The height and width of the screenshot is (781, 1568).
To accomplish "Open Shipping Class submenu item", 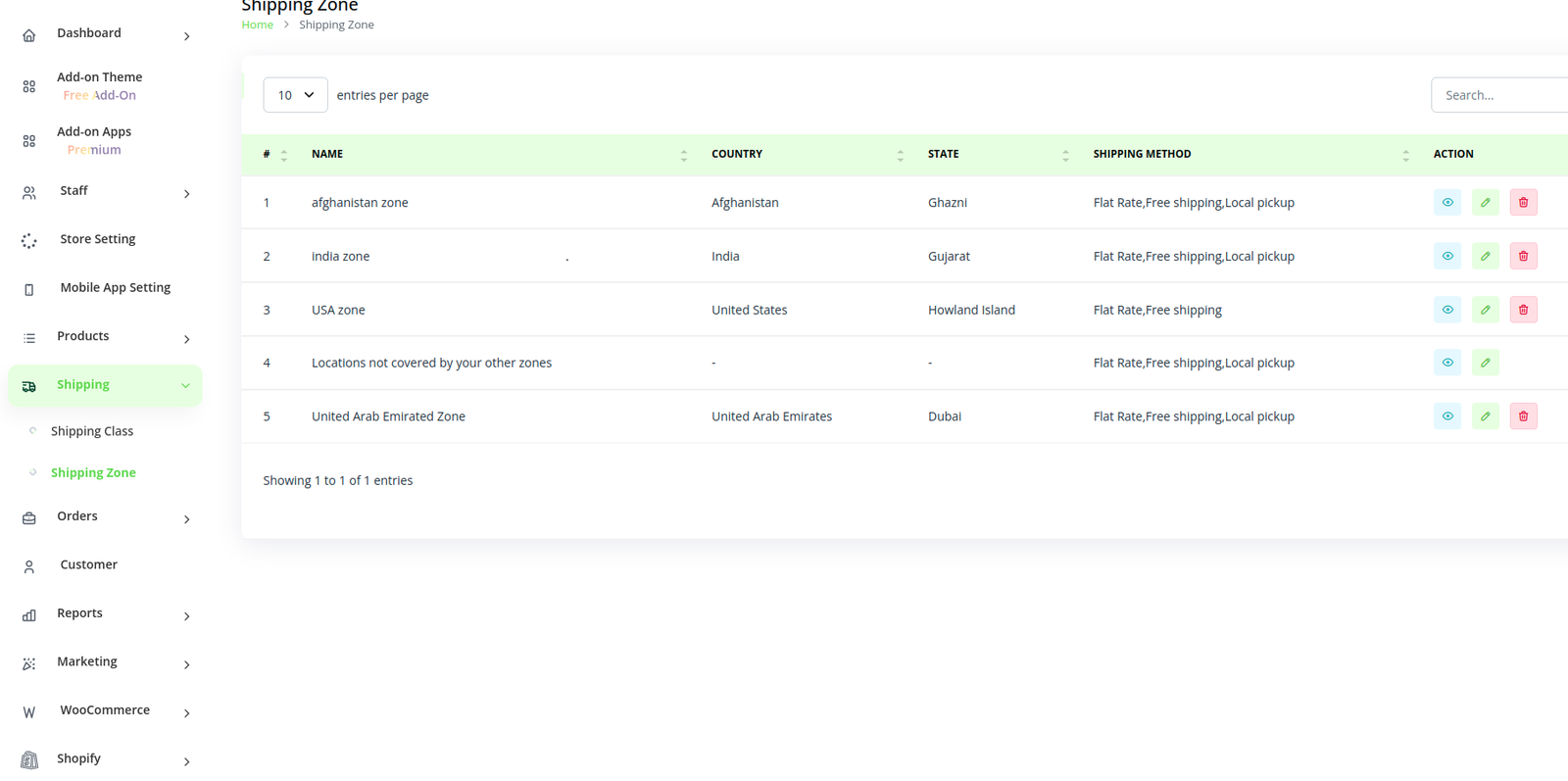I will (92, 431).
